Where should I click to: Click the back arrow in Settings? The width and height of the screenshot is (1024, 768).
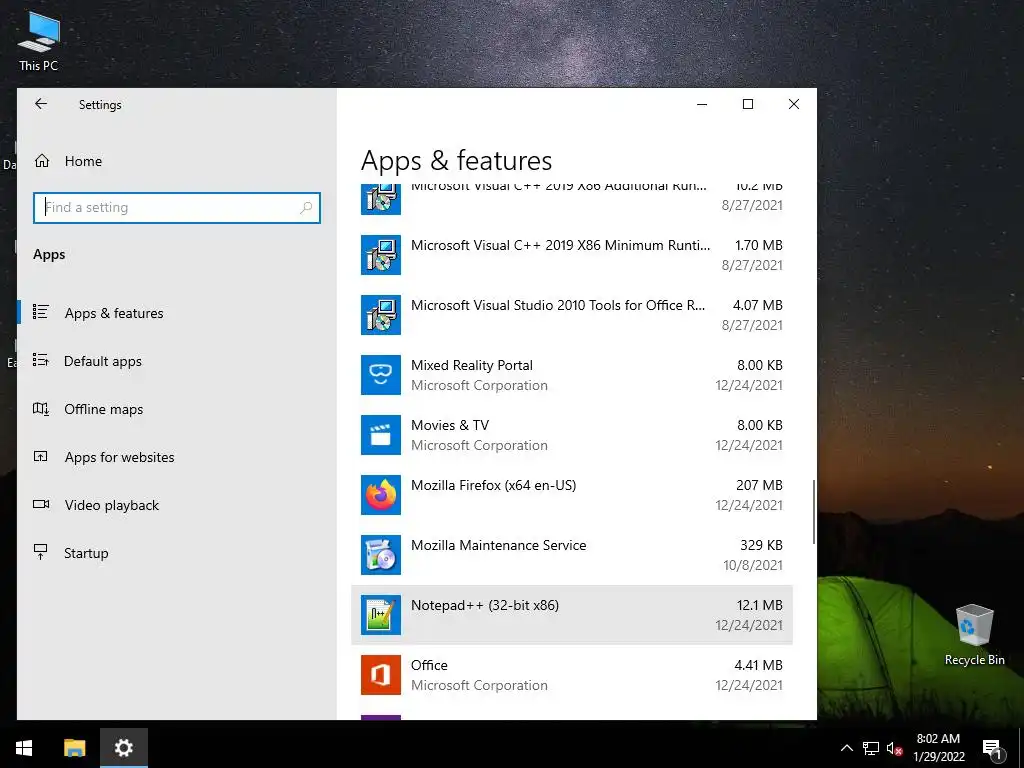(41, 104)
